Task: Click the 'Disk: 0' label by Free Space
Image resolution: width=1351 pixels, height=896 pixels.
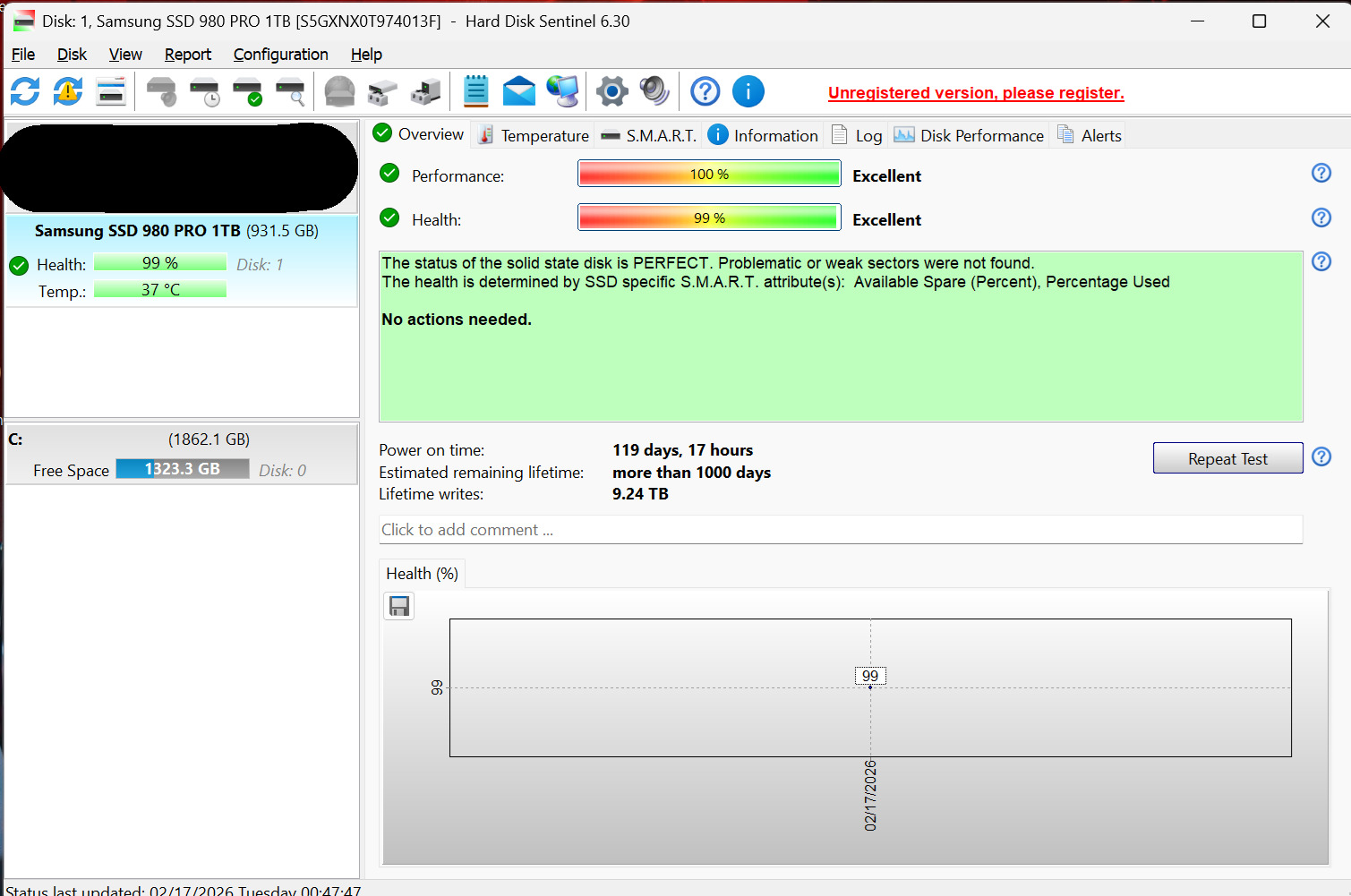Action: [282, 471]
